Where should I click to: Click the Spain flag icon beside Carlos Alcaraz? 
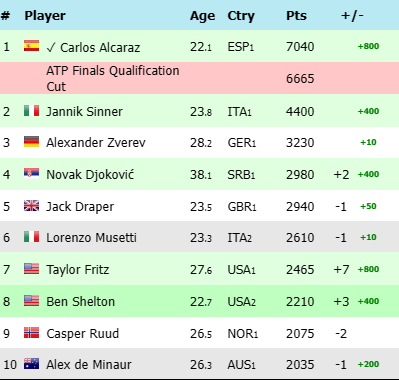(31, 46)
